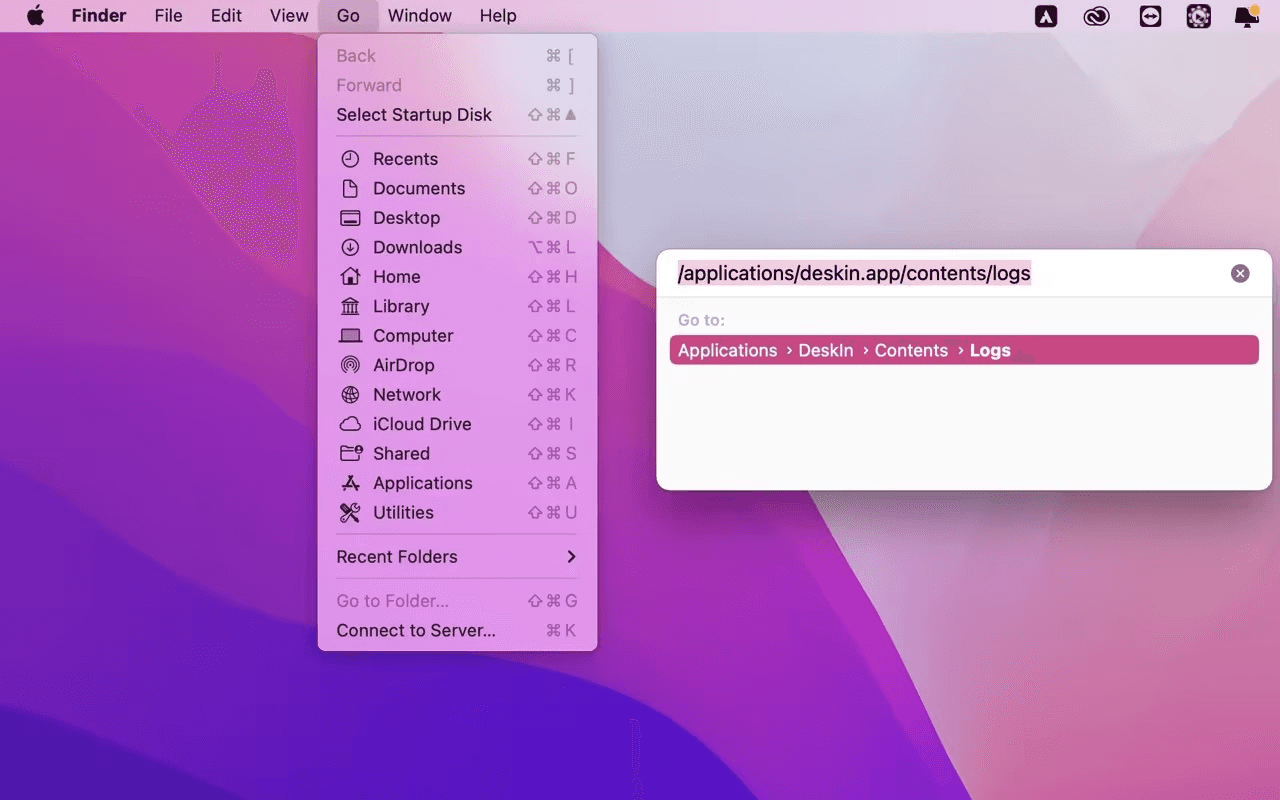Click the gear-with-play-arrow status icon
Screen dimensions: 1280x800
[1198, 16]
